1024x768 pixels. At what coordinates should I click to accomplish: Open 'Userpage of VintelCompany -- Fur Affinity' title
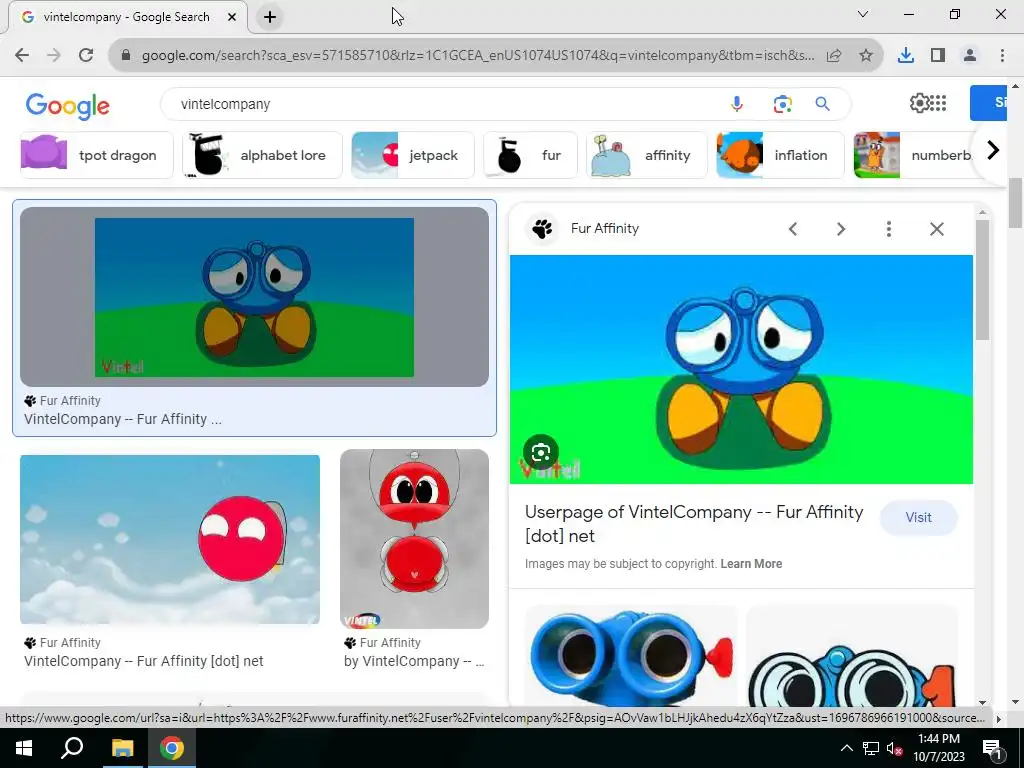coord(694,524)
